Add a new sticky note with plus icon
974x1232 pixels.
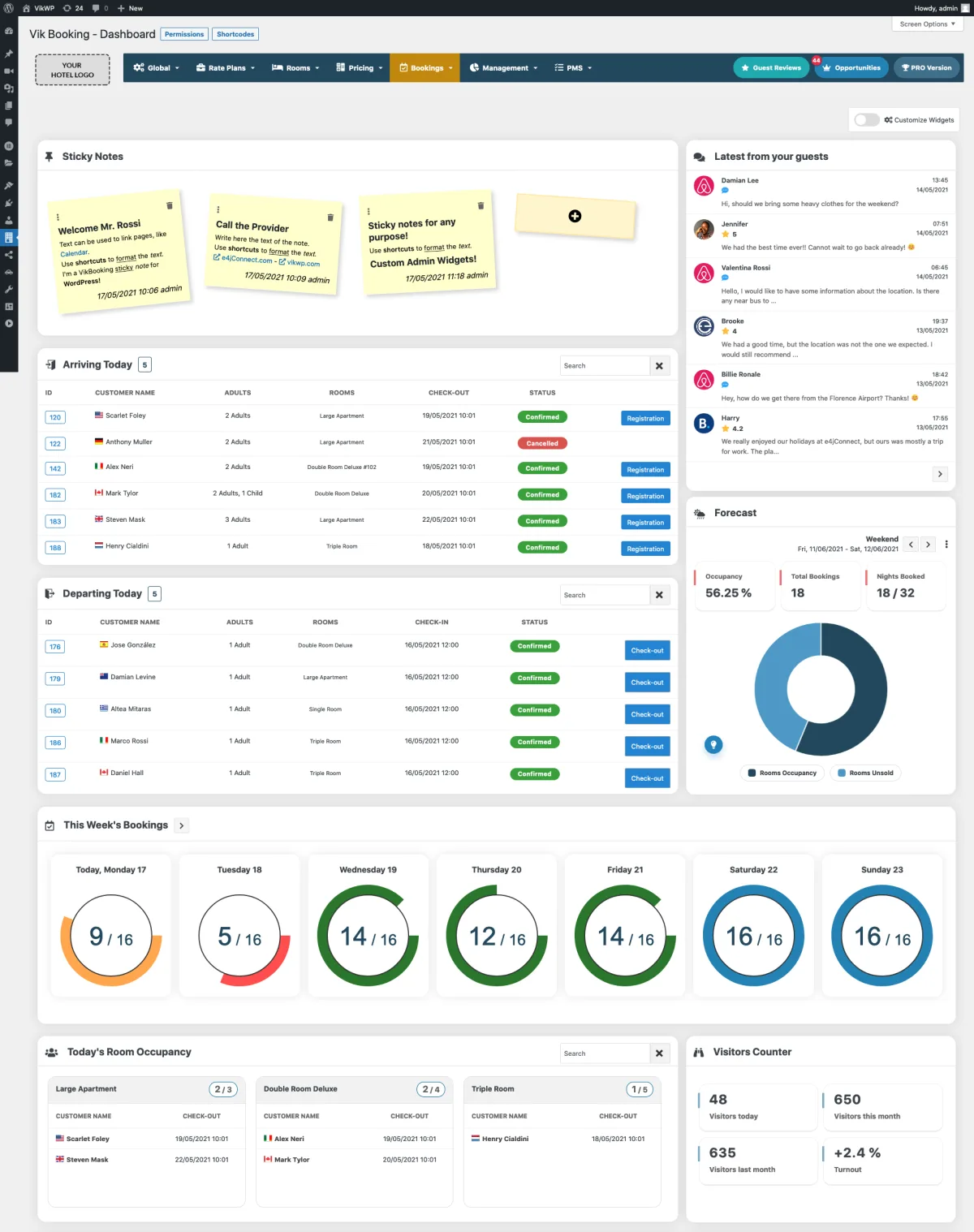coord(575,216)
